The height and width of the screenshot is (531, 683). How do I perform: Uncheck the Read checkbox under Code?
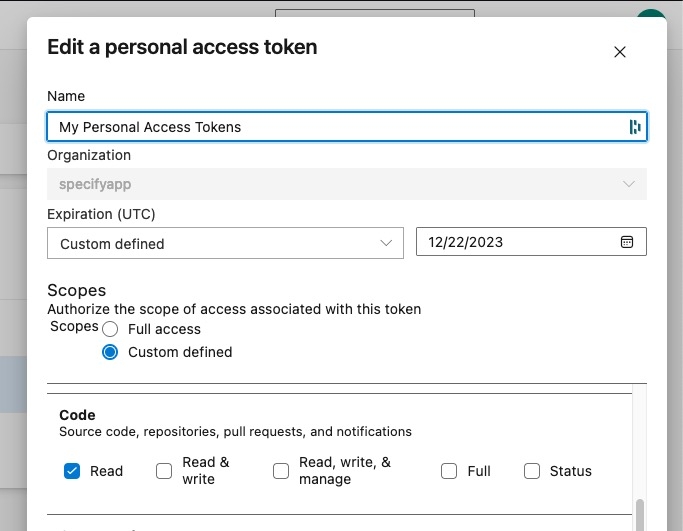pos(72,471)
